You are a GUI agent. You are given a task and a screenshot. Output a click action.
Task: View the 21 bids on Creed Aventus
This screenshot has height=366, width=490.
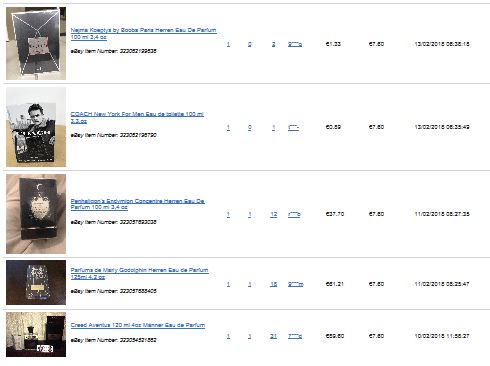(273, 336)
